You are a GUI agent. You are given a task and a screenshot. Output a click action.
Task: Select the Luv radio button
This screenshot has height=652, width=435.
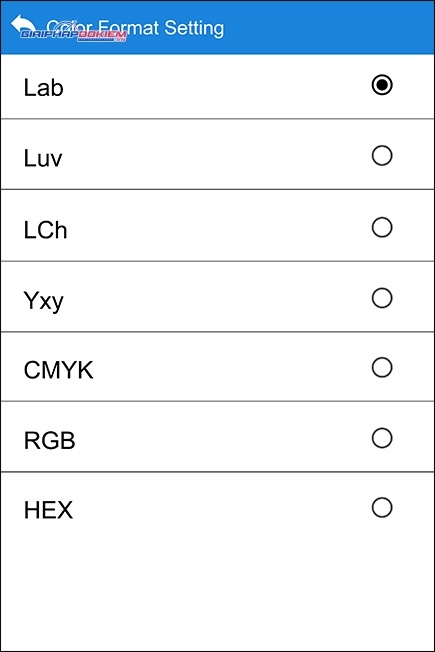[382, 156]
